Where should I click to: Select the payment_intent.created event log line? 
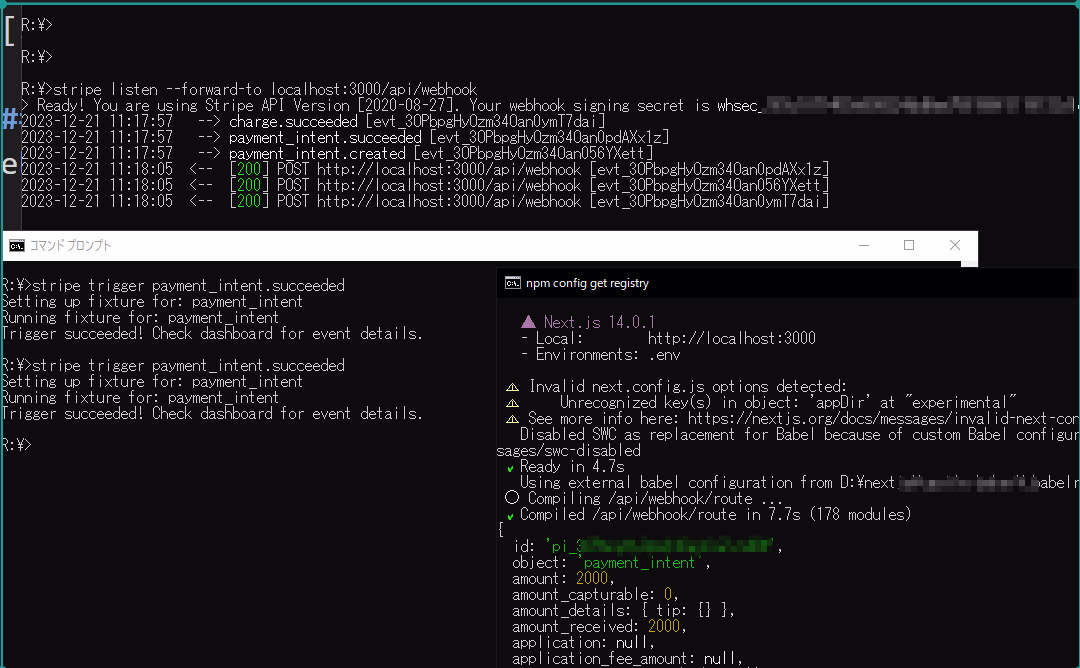coord(337,154)
